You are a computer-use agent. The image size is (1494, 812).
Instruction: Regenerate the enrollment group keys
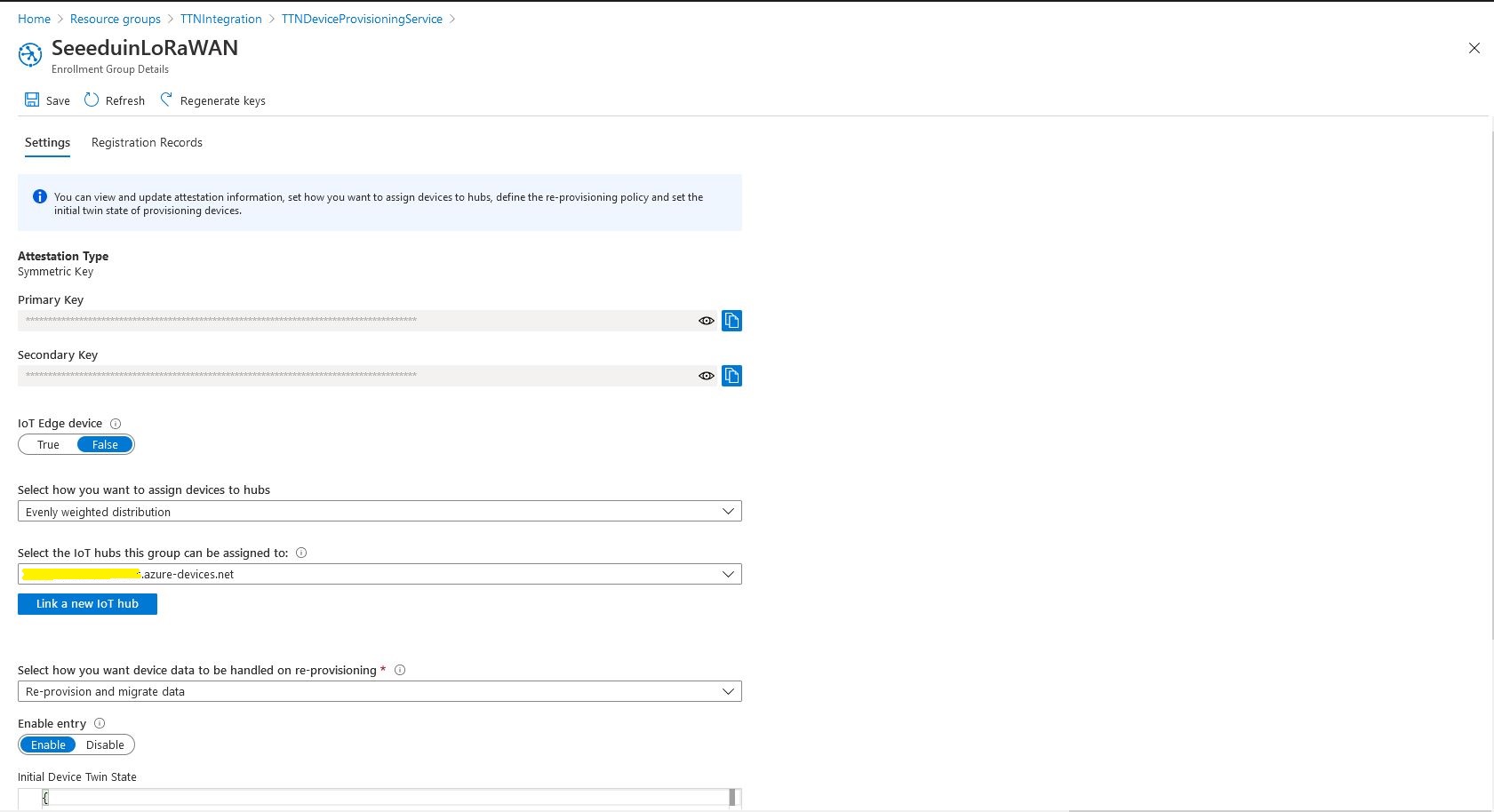[x=212, y=100]
